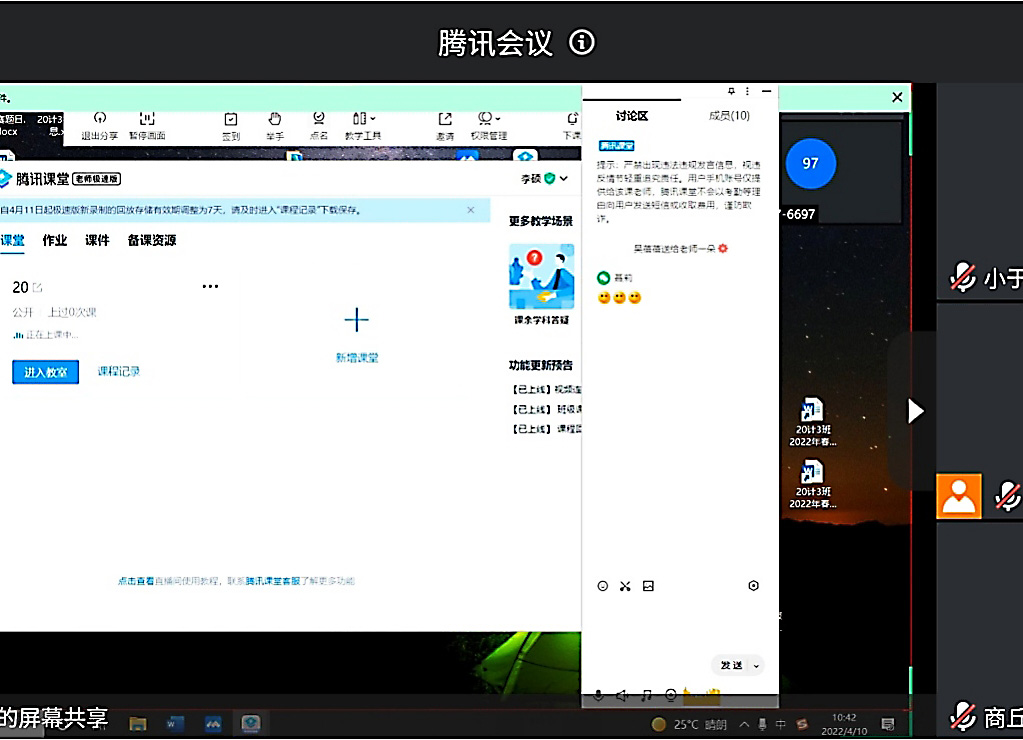Expand the 李硕 account dropdown
The height and width of the screenshot is (740, 1023).
[564, 178]
